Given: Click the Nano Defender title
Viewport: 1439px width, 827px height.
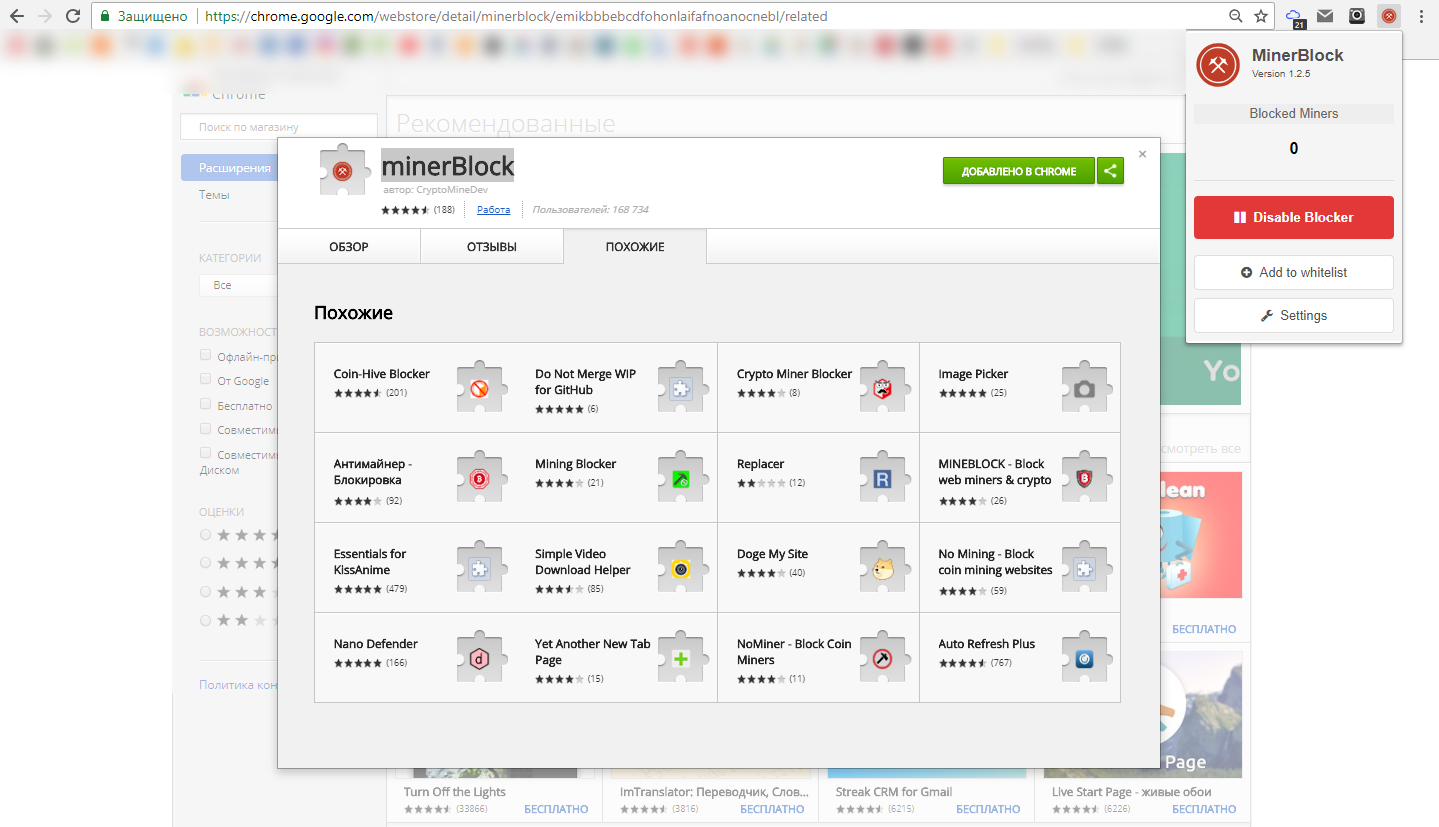Looking at the screenshot, I should point(376,644).
